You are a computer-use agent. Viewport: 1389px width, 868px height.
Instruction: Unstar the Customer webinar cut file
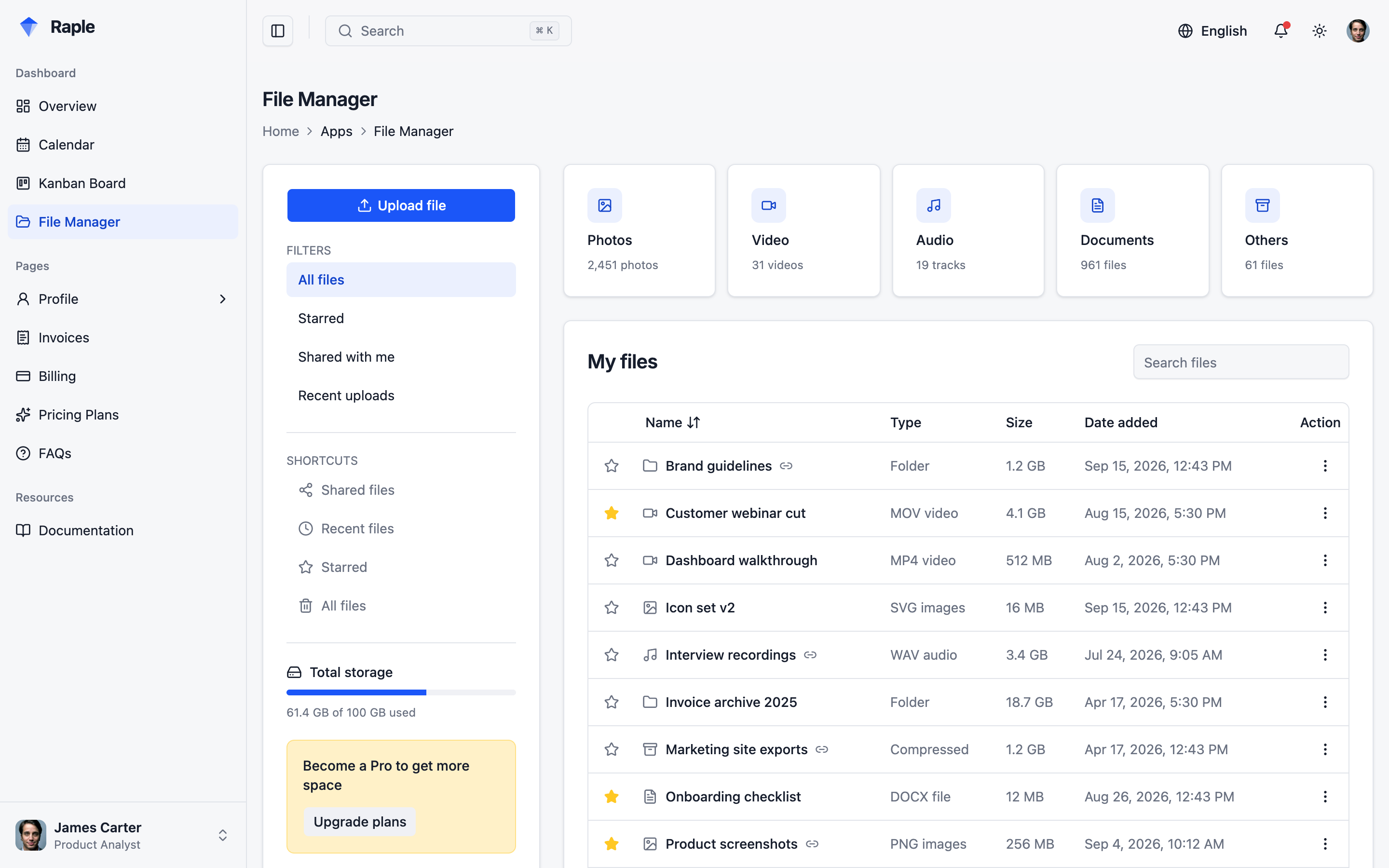(611, 513)
